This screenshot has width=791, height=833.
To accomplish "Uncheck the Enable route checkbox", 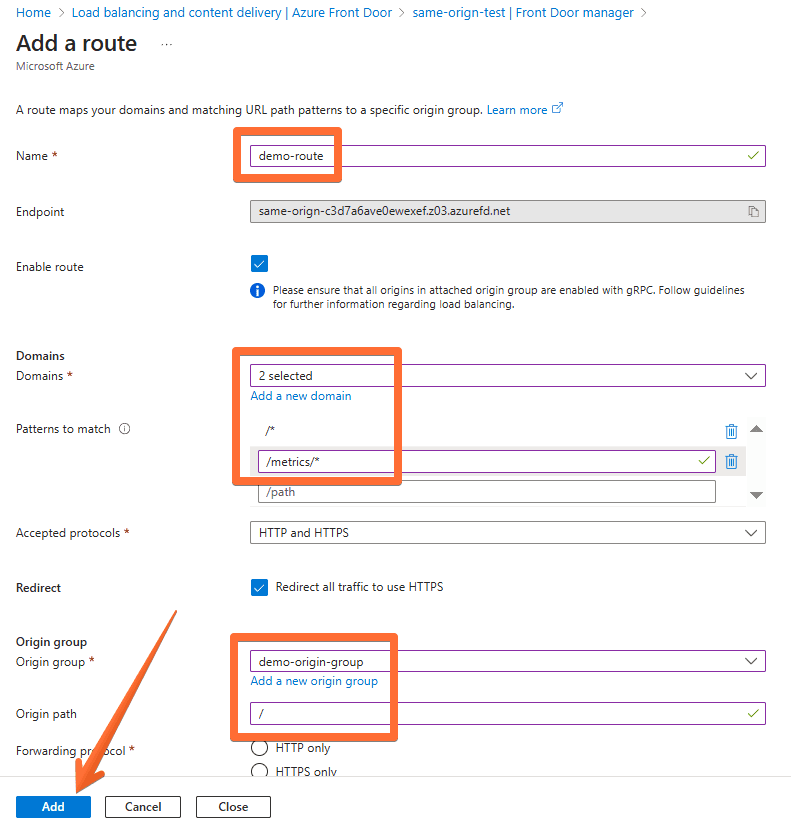I will pyautogui.click(x=259, y=263).
